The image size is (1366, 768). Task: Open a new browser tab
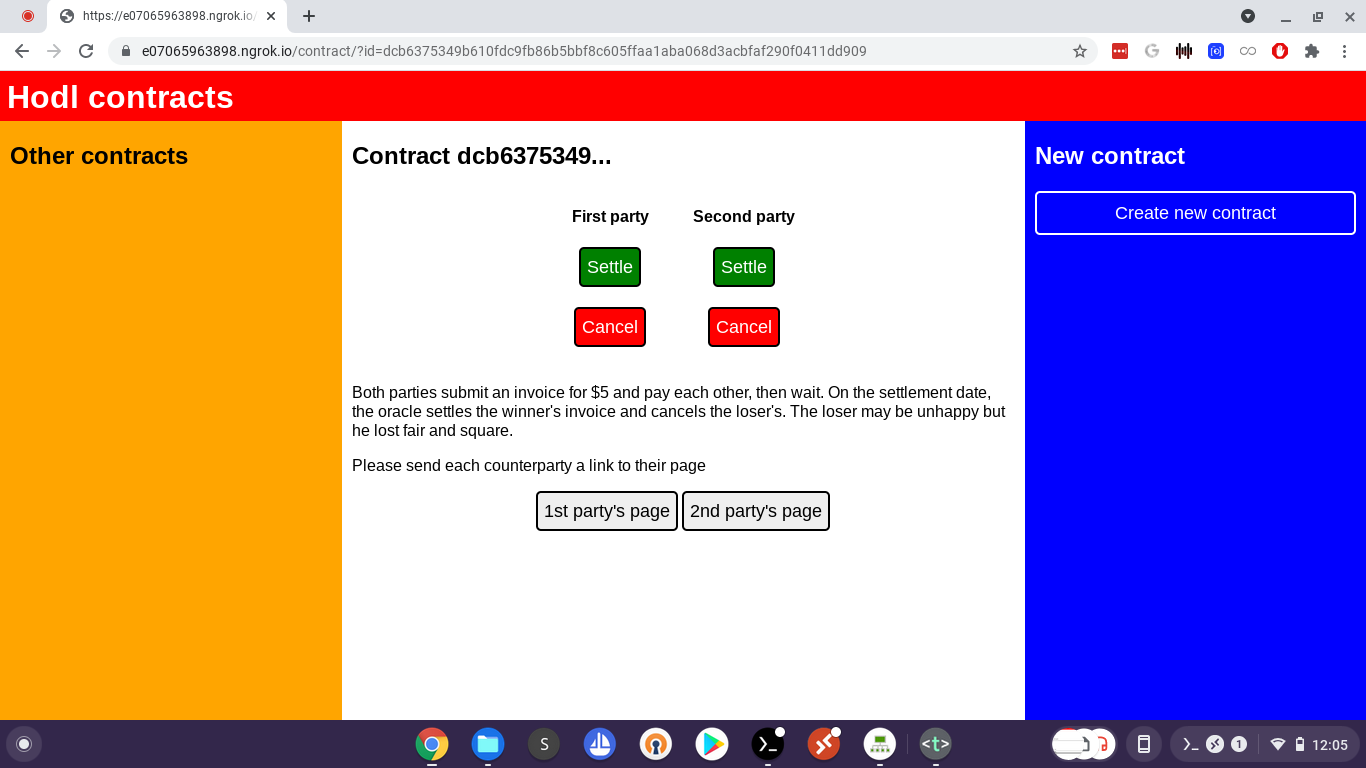pos(309,16)
